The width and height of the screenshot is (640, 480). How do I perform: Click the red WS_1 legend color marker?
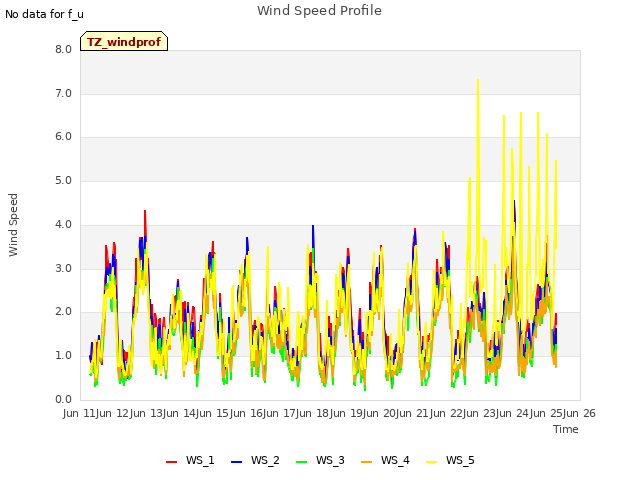pyautogui.click(x=171, y=462)
